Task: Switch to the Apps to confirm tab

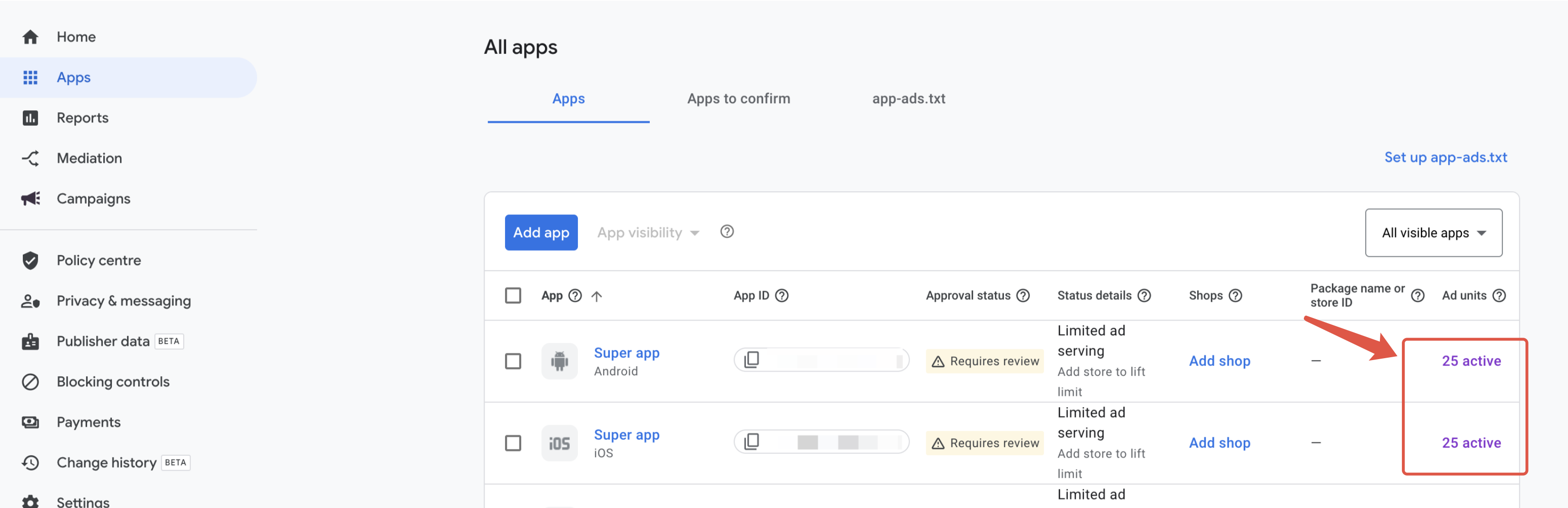Action: [x=738, y=98]
